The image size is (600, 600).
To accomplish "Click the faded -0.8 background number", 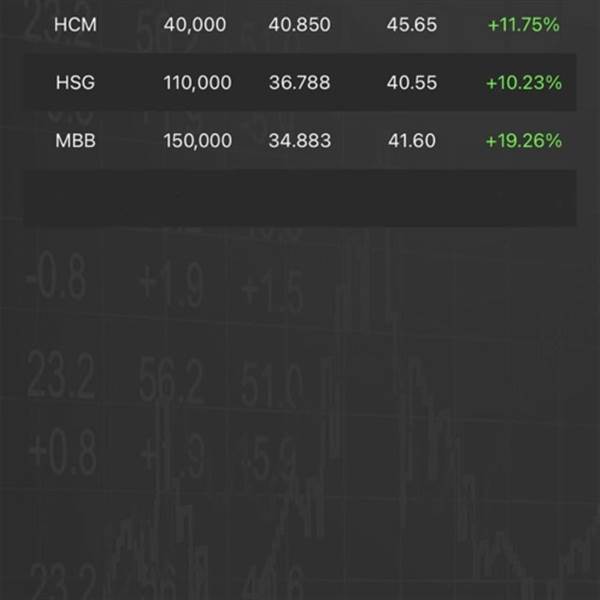I will (x=57, y=276).
